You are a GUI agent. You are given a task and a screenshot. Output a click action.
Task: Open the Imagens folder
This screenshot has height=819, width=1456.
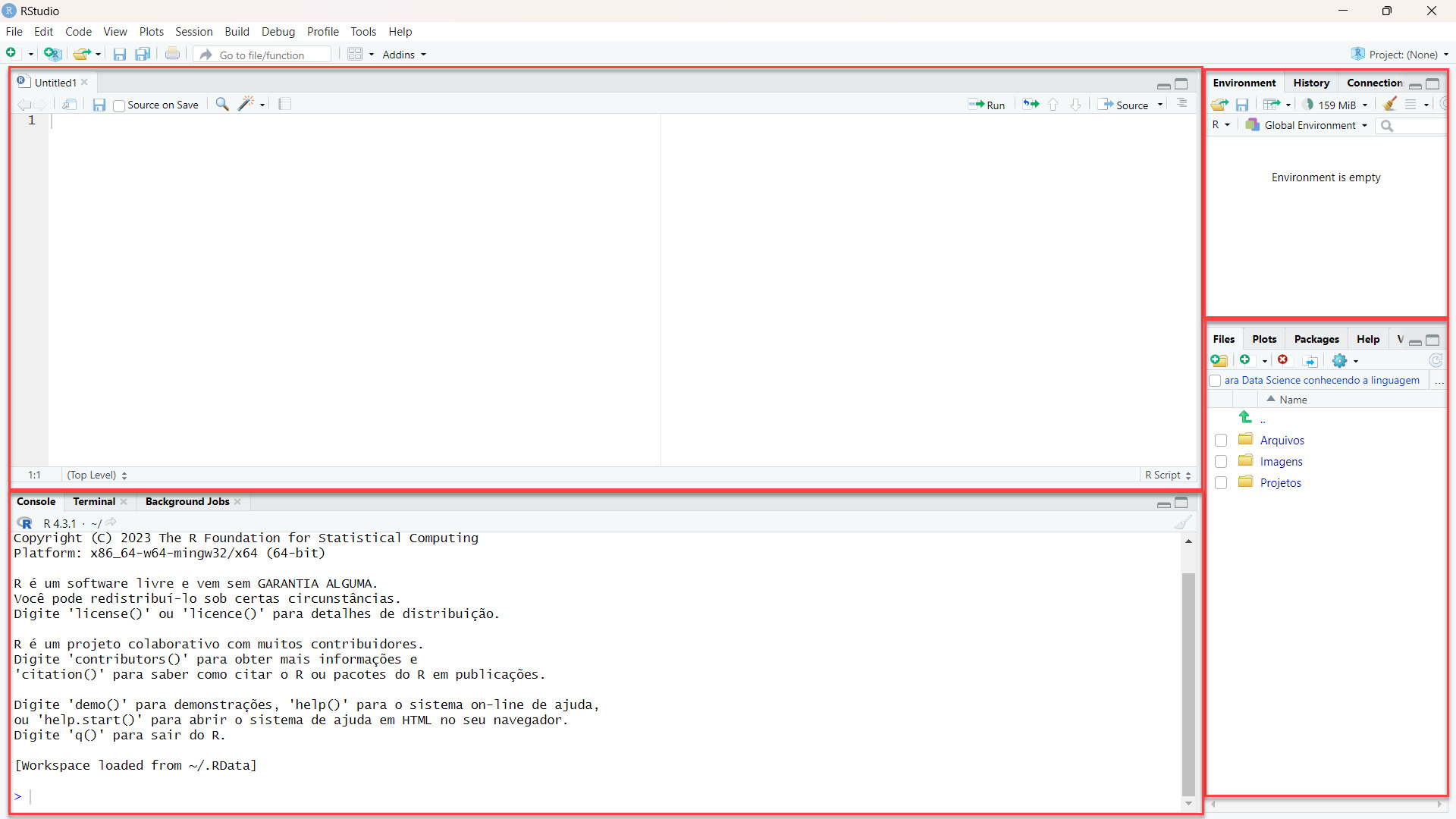(x=1282, y=462)
